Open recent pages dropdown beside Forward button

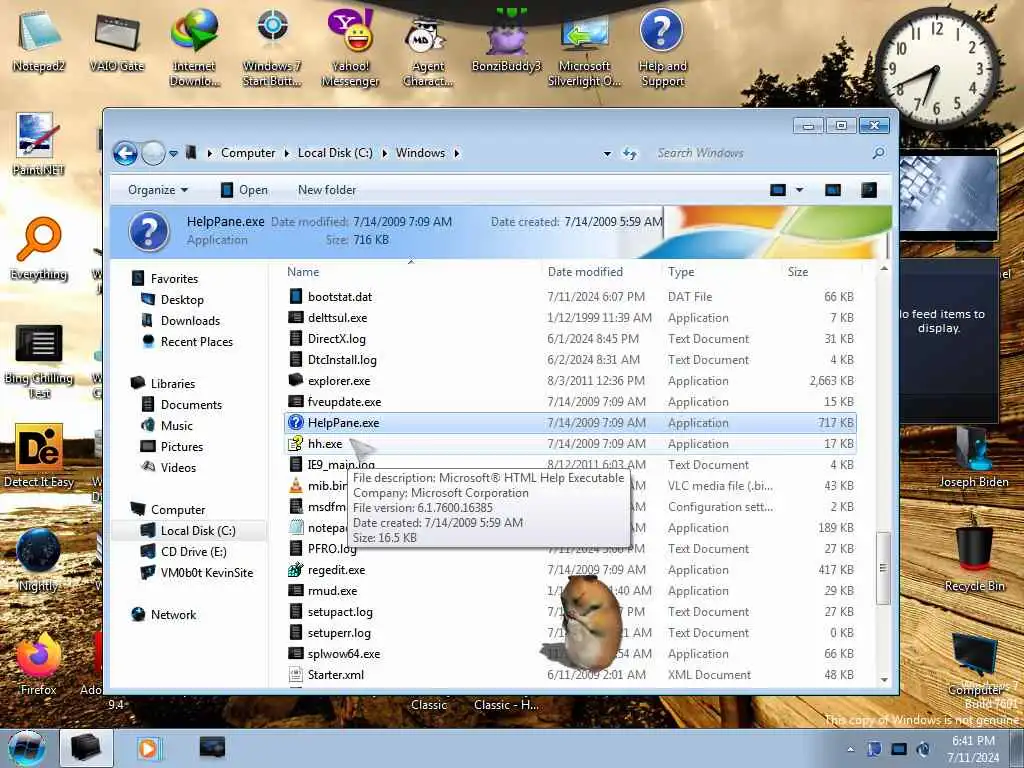174,154
